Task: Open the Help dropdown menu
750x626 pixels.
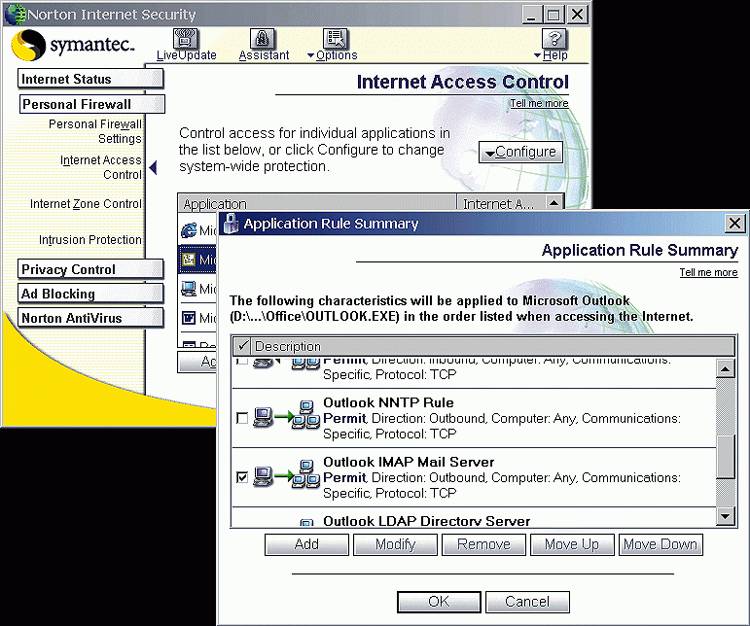Action: tap(551, 45)
